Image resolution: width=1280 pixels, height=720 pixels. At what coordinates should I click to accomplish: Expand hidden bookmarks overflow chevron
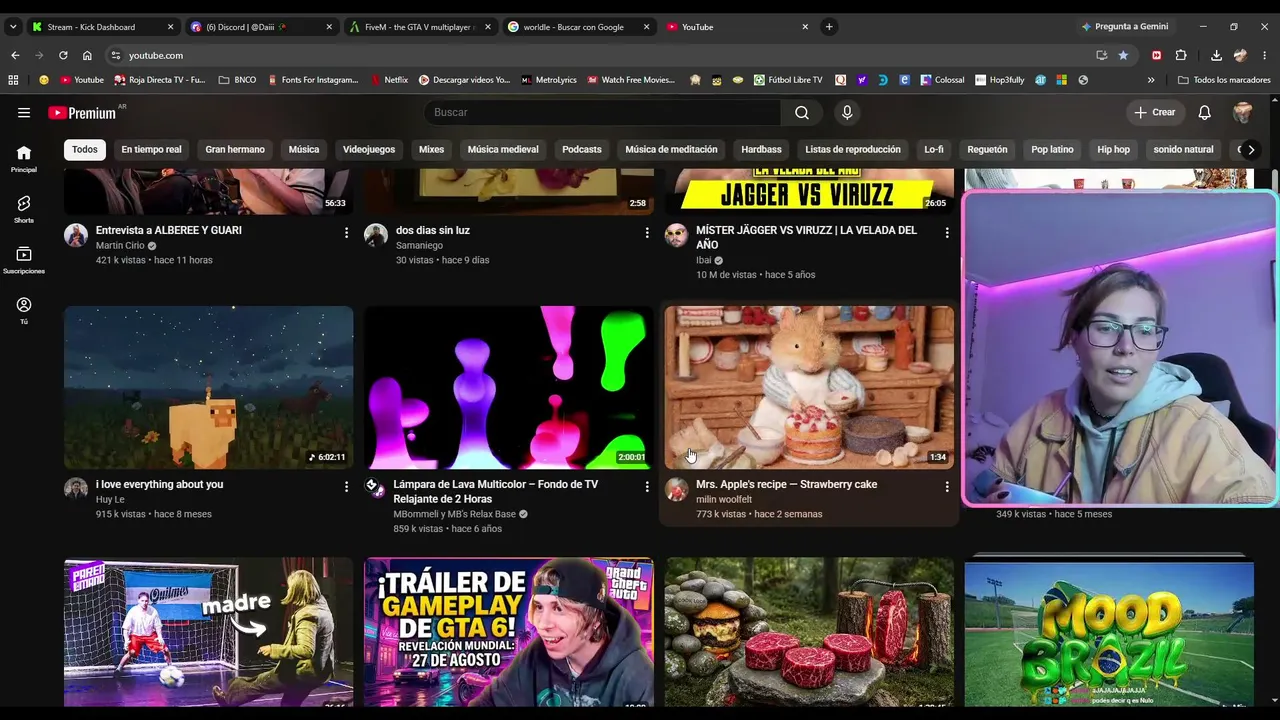pyautogui.click(x=1151, y=80)
